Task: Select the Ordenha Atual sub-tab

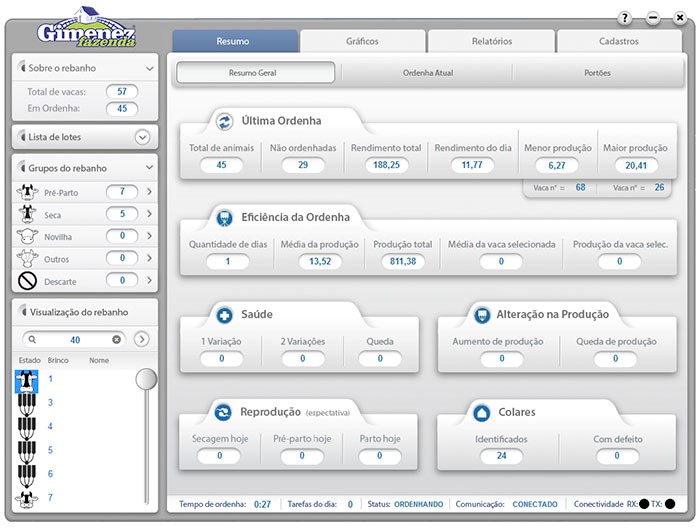Action: point(427,73)
